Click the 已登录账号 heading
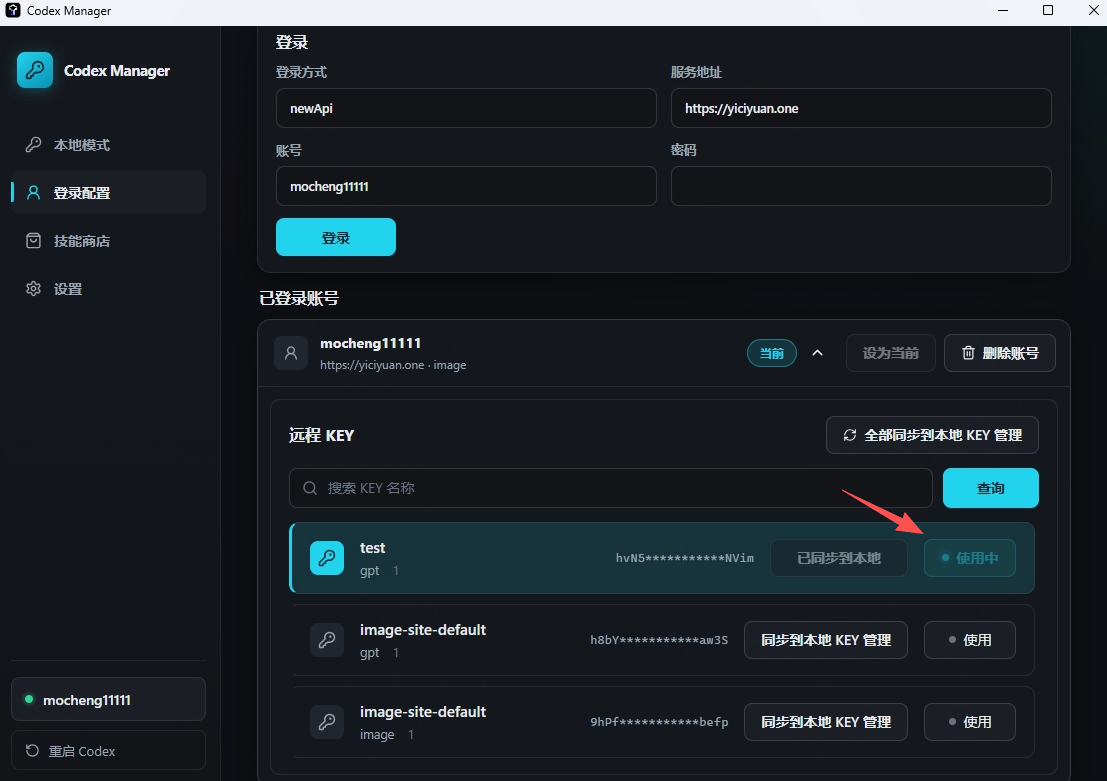The image size is (1107, 781). (x=299, y=299)
